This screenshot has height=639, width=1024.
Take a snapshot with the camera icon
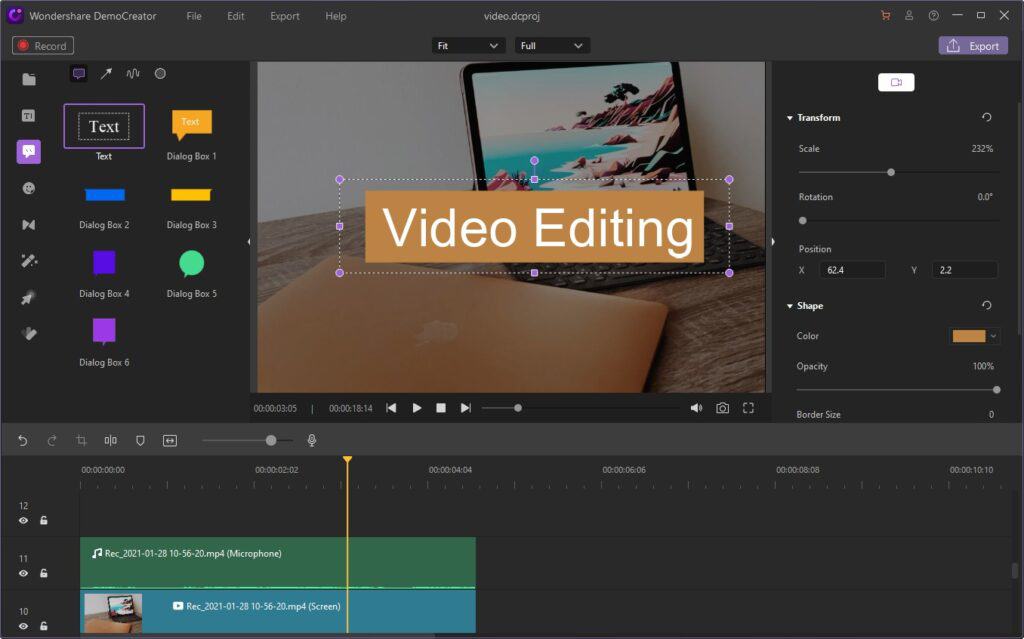(x=722, y=408)
